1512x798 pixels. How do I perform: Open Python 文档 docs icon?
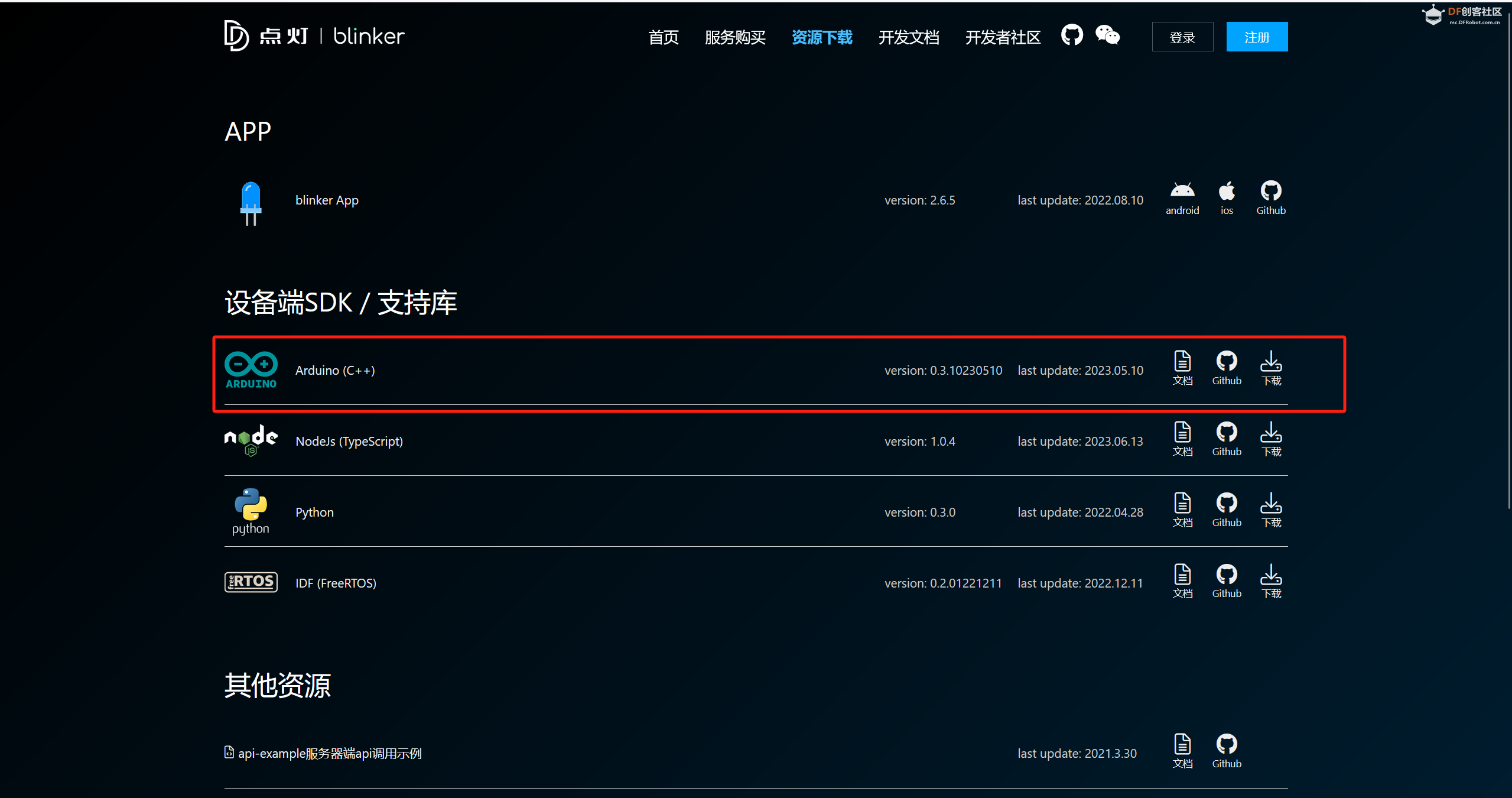pyautogui.click(x=1182, y=511)
